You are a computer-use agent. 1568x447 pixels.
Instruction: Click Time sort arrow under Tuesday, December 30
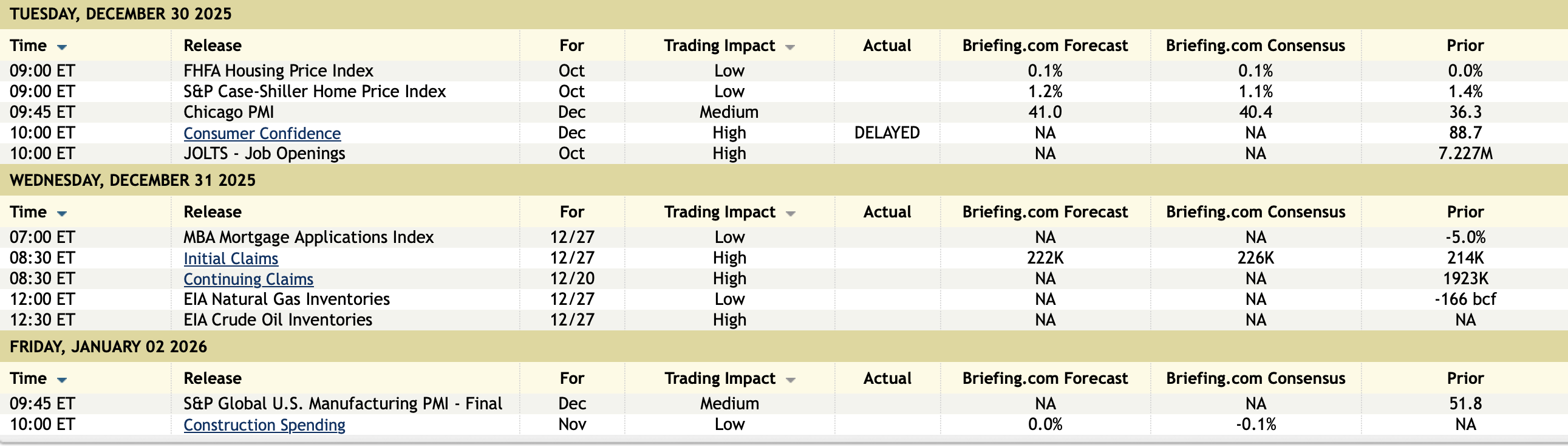point(61,47)
